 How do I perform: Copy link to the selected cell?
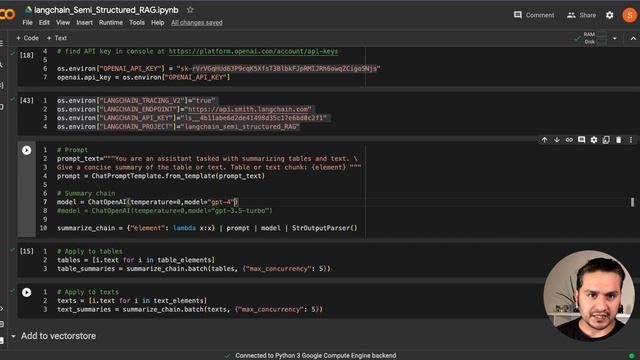click(x=569, y=140)
